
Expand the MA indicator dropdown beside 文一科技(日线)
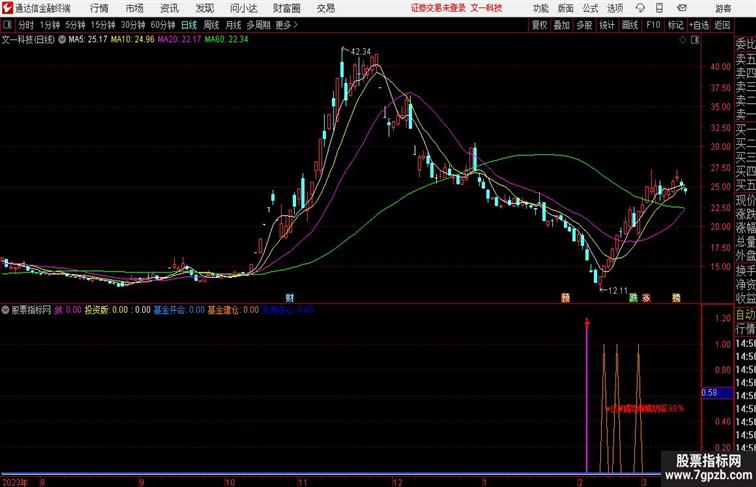62,40
